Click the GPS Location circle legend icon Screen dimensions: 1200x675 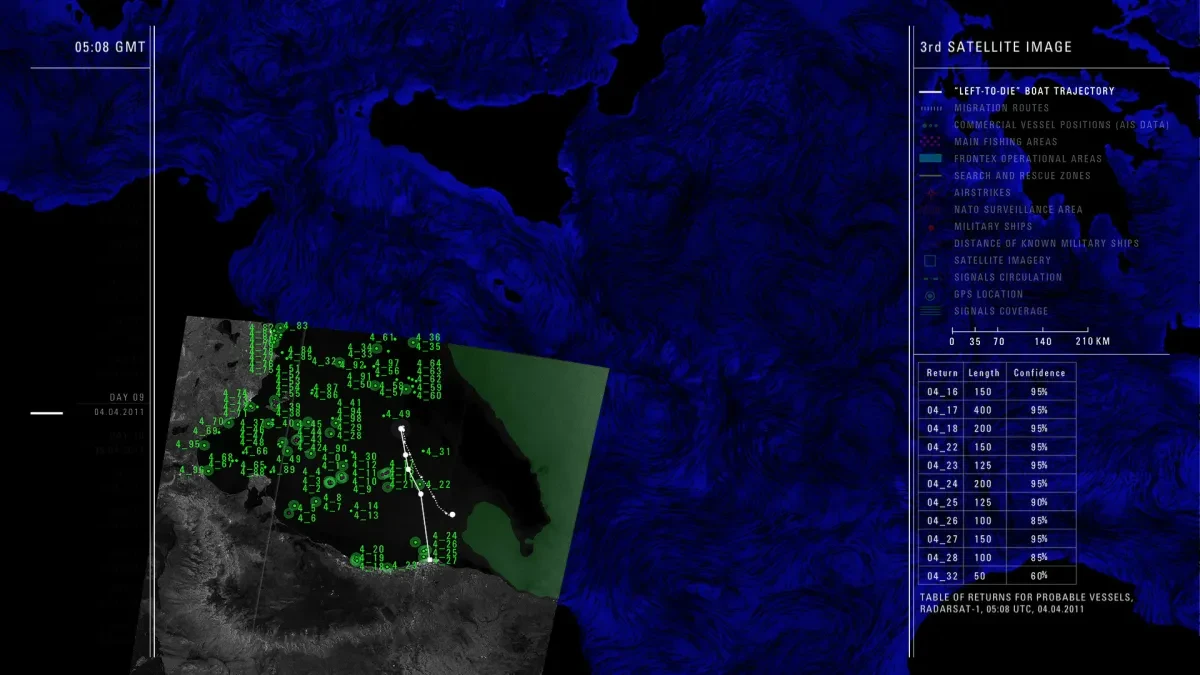[930, 295]
